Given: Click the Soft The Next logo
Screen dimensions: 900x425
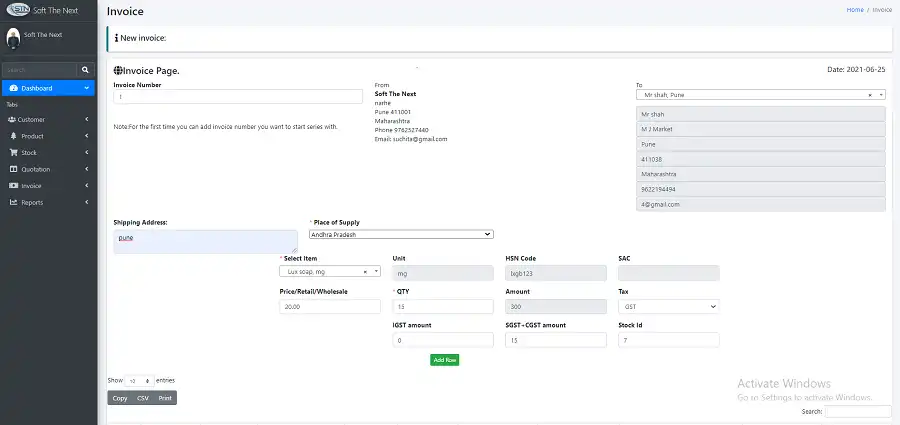Looking at the screenshot, I should (17, 11).
